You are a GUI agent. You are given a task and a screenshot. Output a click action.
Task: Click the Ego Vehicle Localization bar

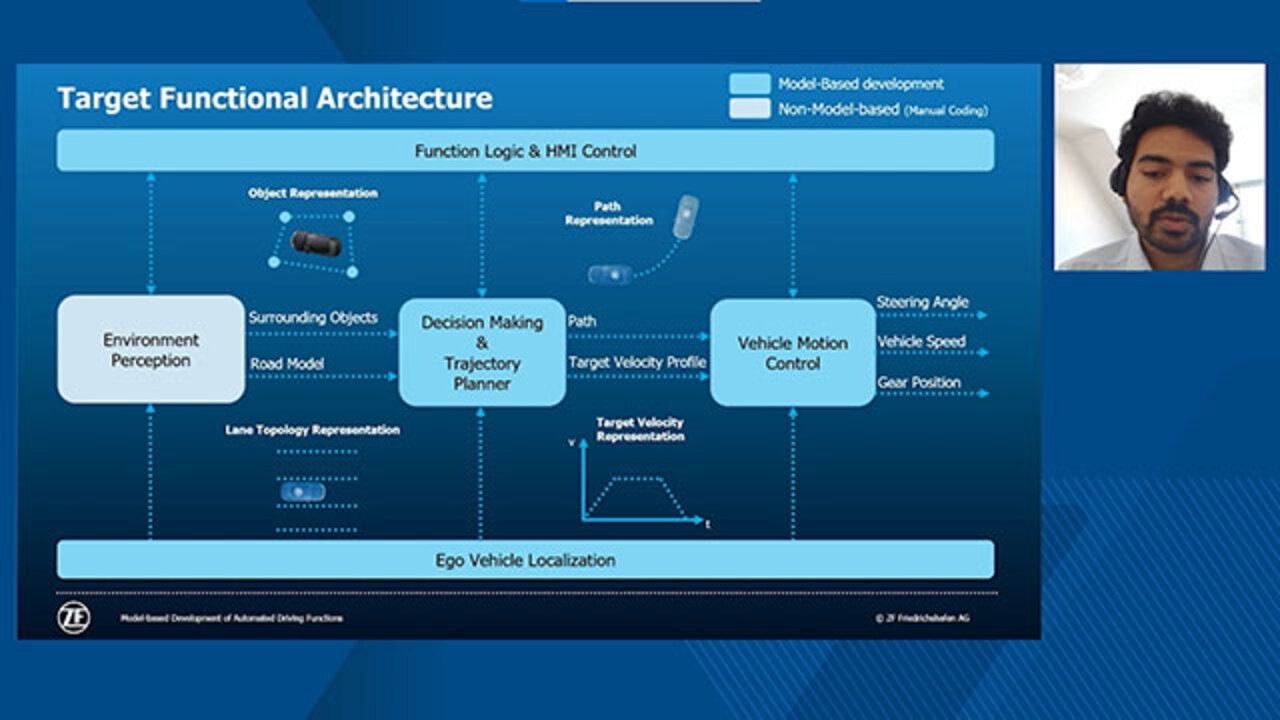pyautogui.click(x=526, y=560)
